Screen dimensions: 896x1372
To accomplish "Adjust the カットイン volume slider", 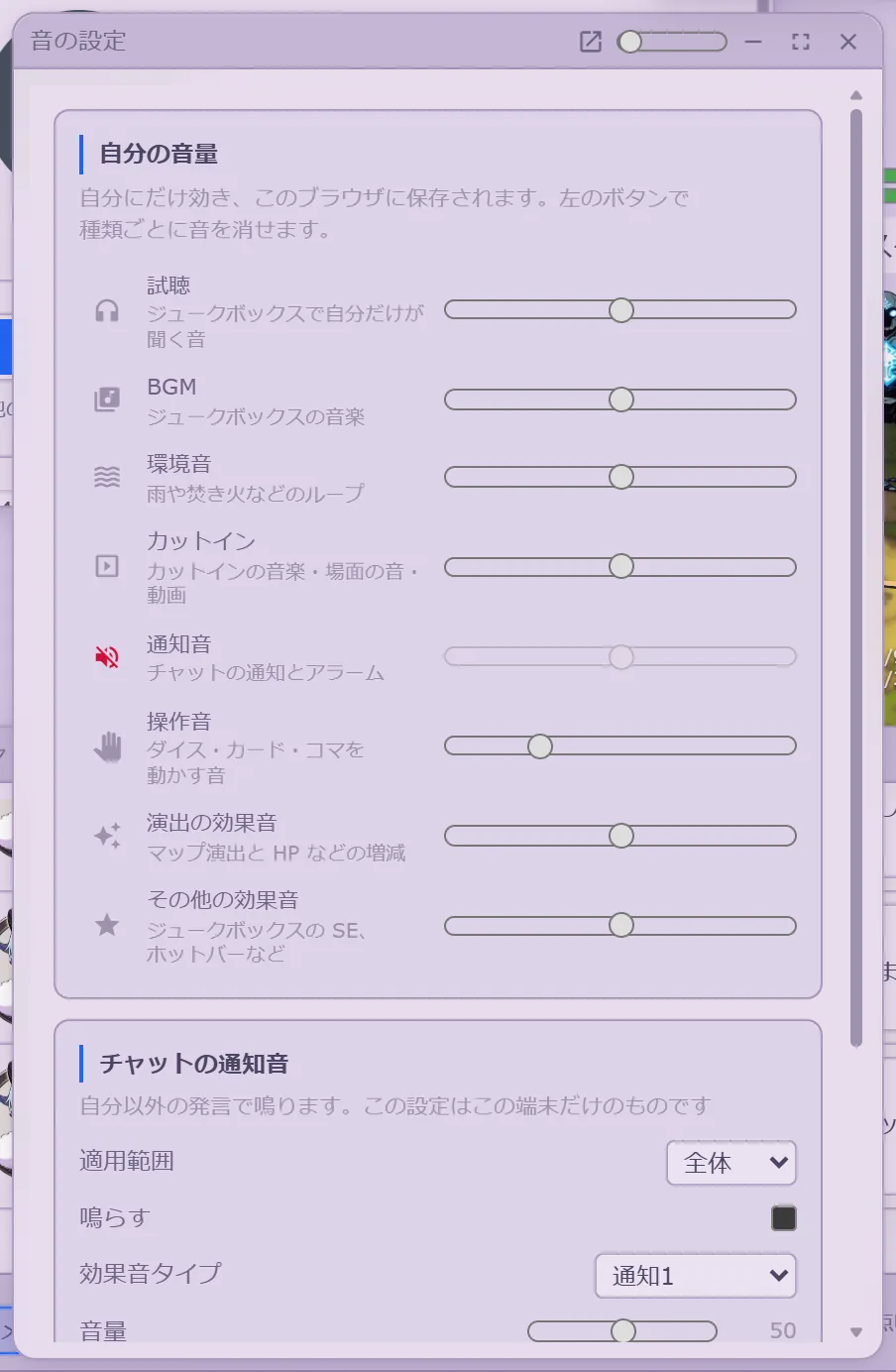I will pyautogui.click(x=620, y=566).
